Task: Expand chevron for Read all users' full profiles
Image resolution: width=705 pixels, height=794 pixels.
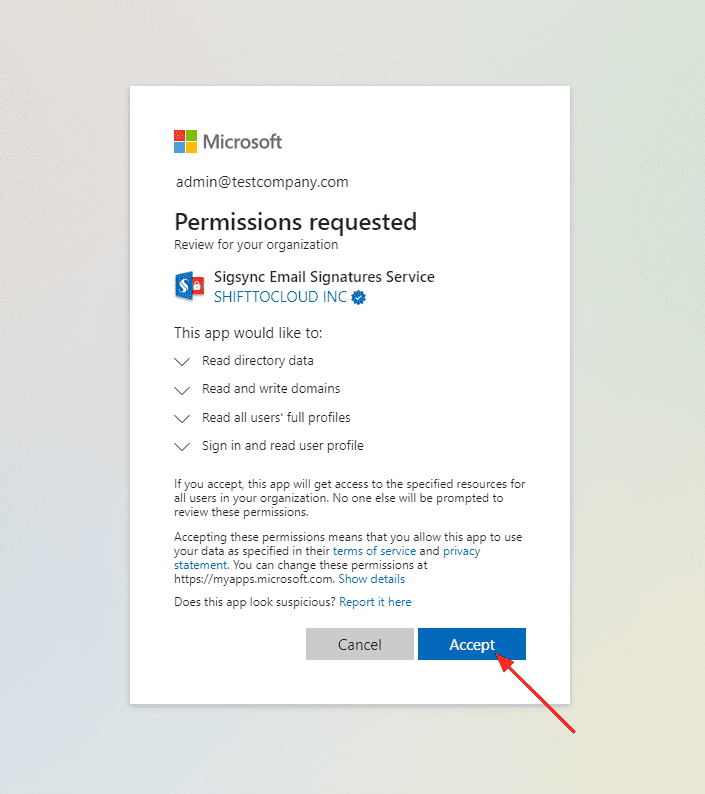Action: pyautogui.click(x=182, y=418)
